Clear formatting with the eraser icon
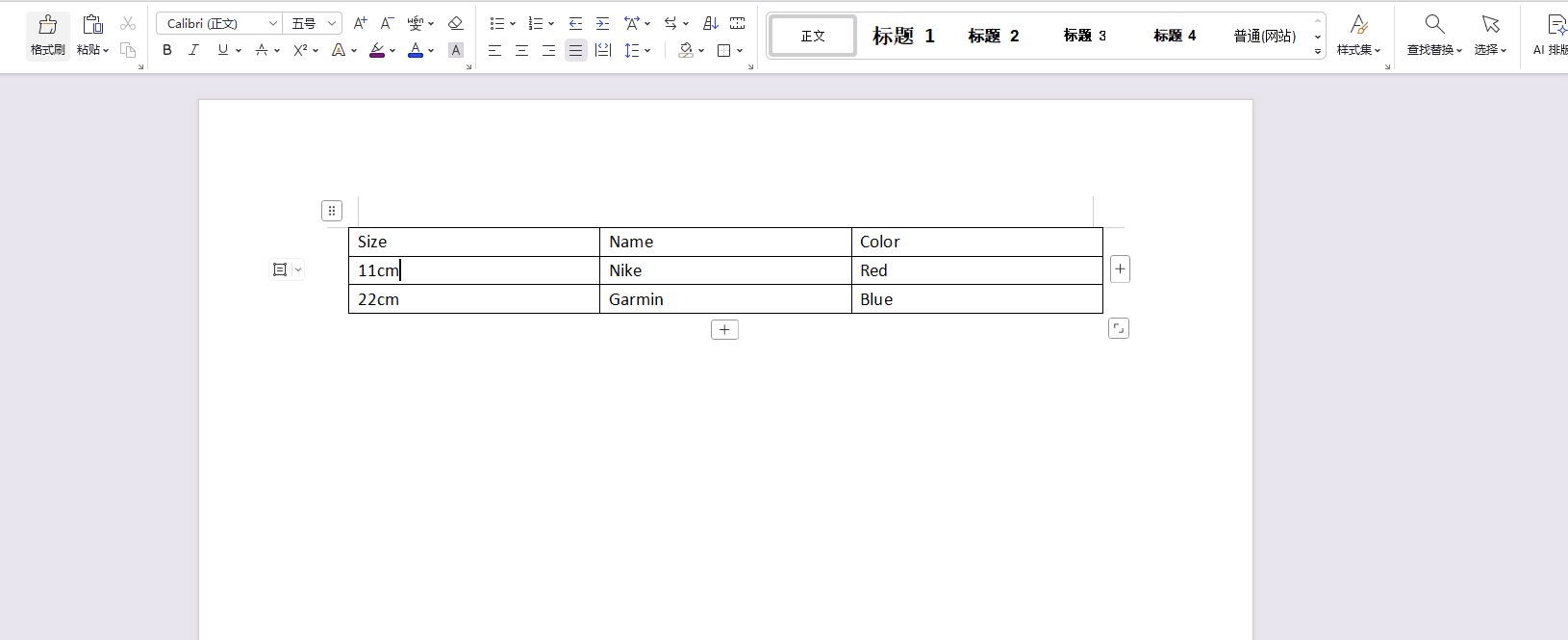The image size is (1568, 640). [x=456, y=23]
